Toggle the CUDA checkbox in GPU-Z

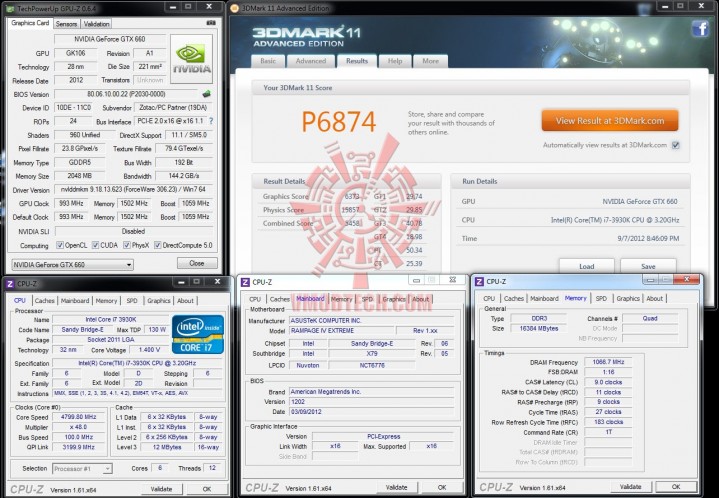point(95,245)
